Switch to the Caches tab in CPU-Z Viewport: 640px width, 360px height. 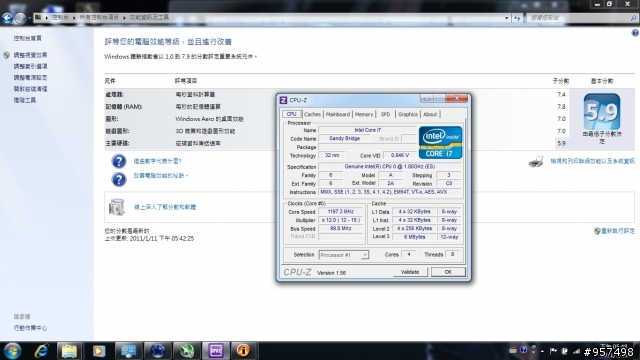[x=312, y=114]
